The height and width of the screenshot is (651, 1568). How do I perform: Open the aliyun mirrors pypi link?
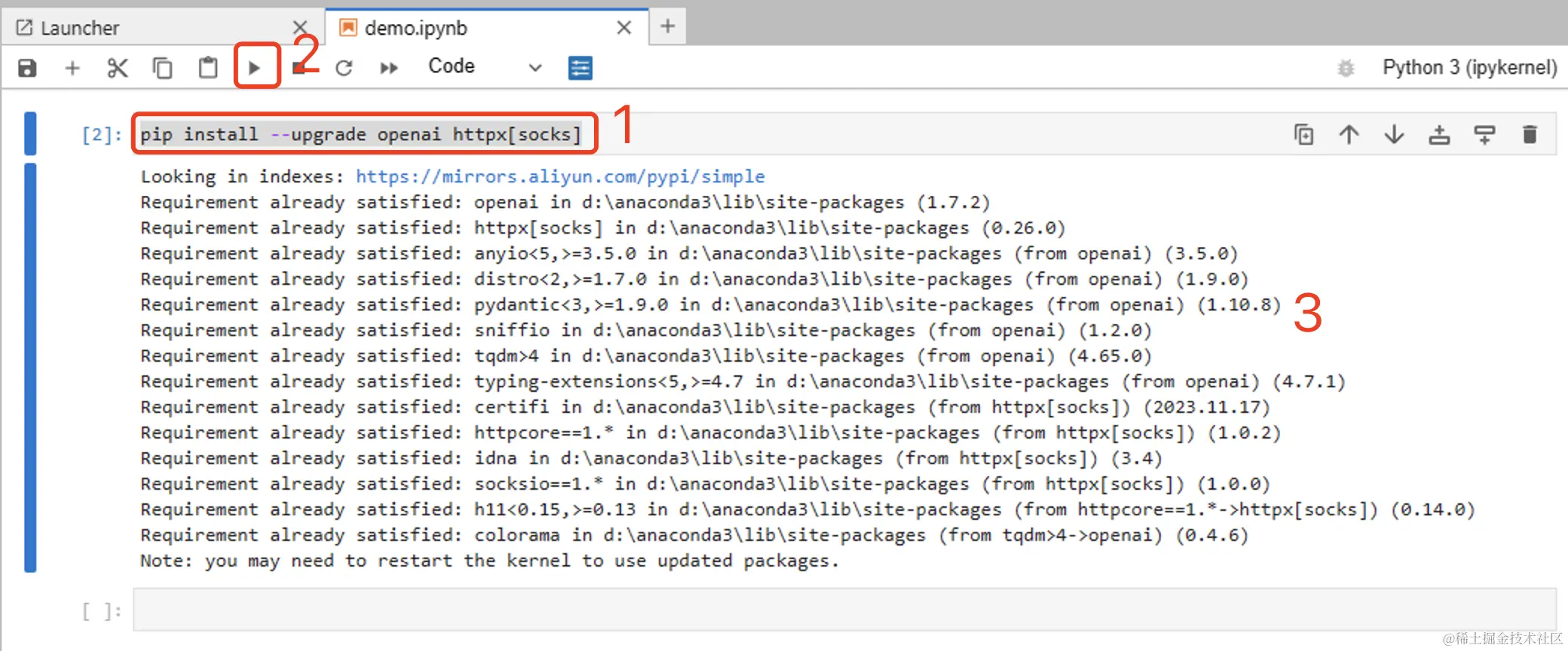click(560, 176)
